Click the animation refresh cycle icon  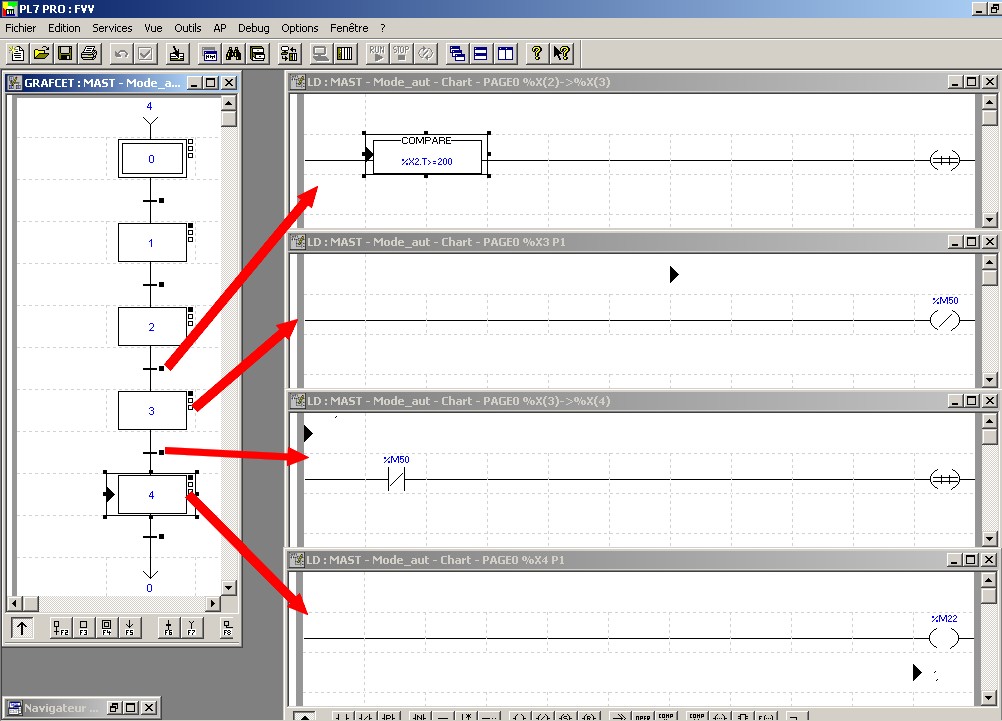[x=426, y=54]
